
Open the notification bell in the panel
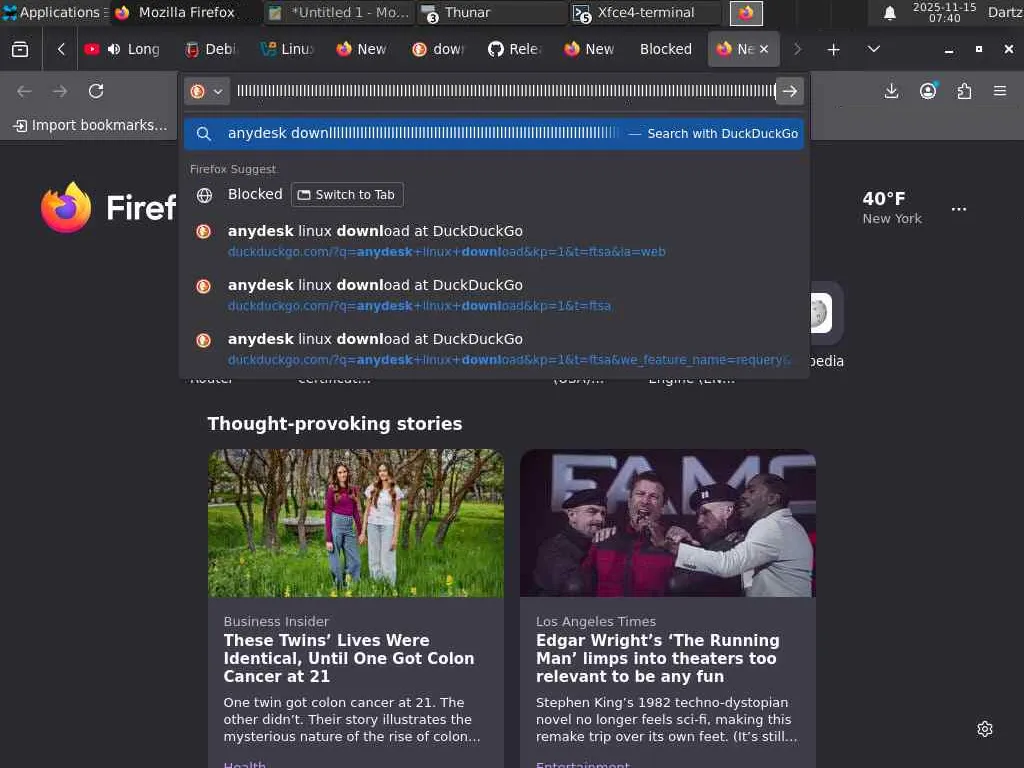[889, 13]
